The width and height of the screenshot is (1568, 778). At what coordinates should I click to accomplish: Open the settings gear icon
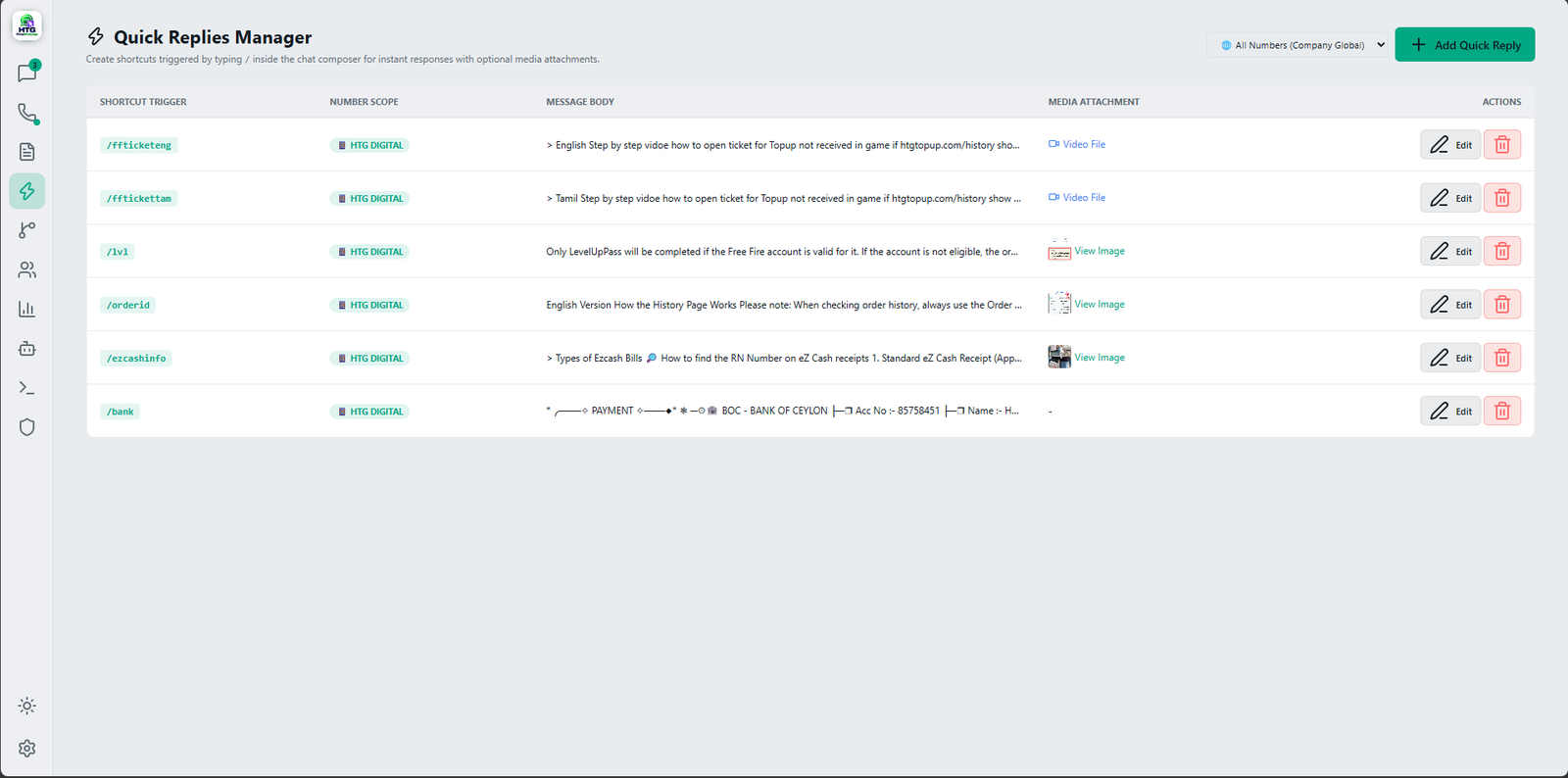point(27,749)
